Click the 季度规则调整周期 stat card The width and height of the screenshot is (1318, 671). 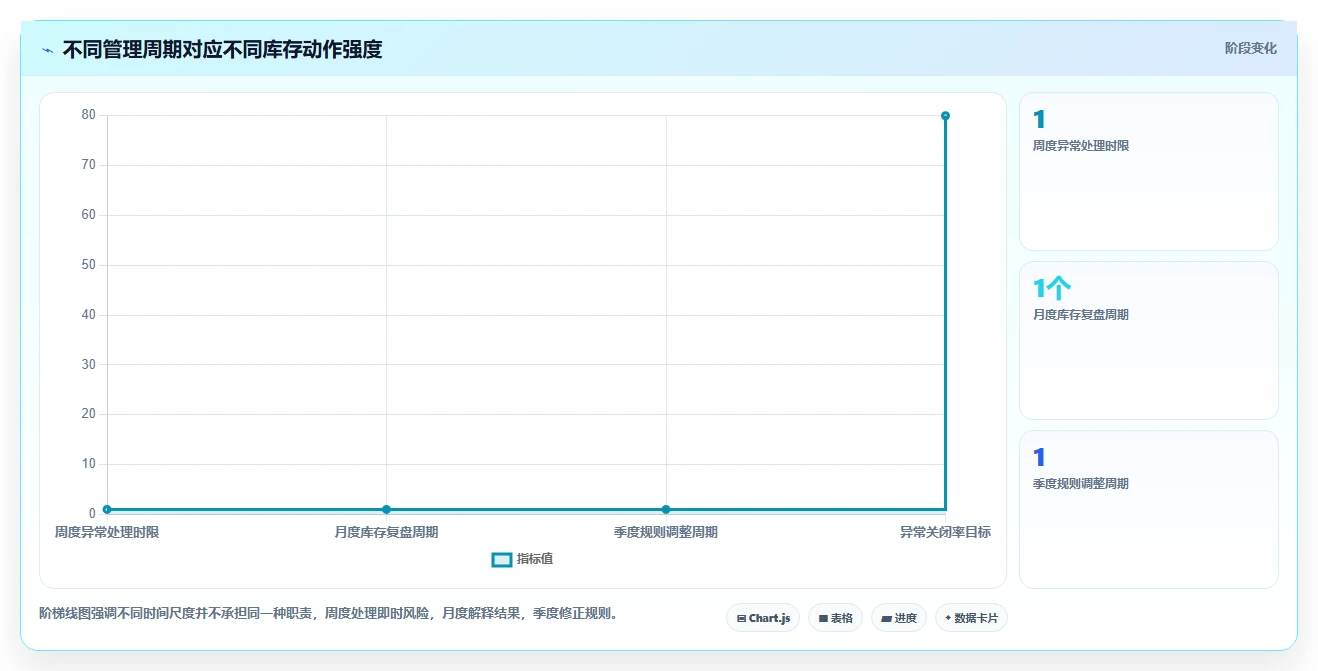[x=1149, y=509]
